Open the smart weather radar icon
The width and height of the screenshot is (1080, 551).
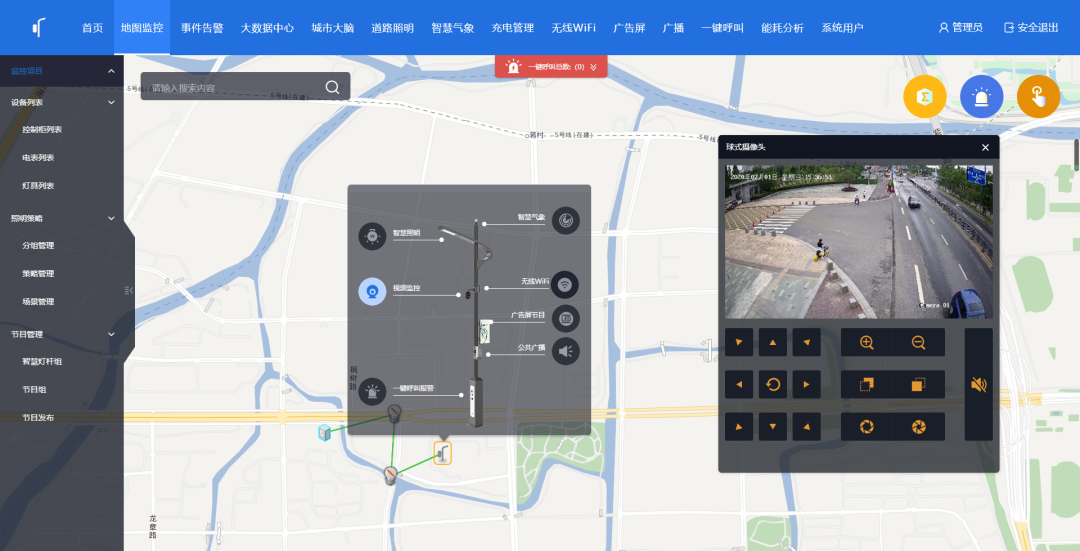[565, 220]
